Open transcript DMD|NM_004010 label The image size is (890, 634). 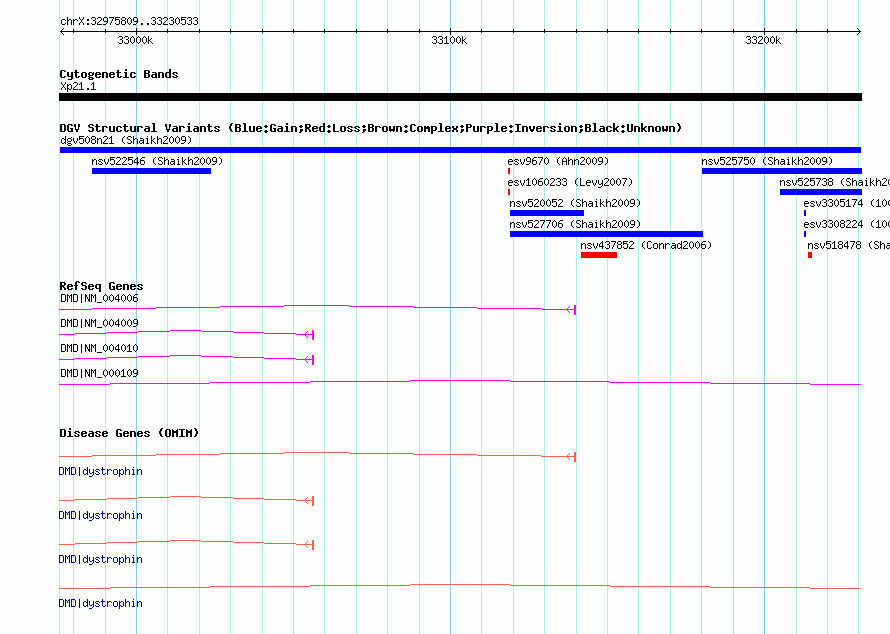99,348
